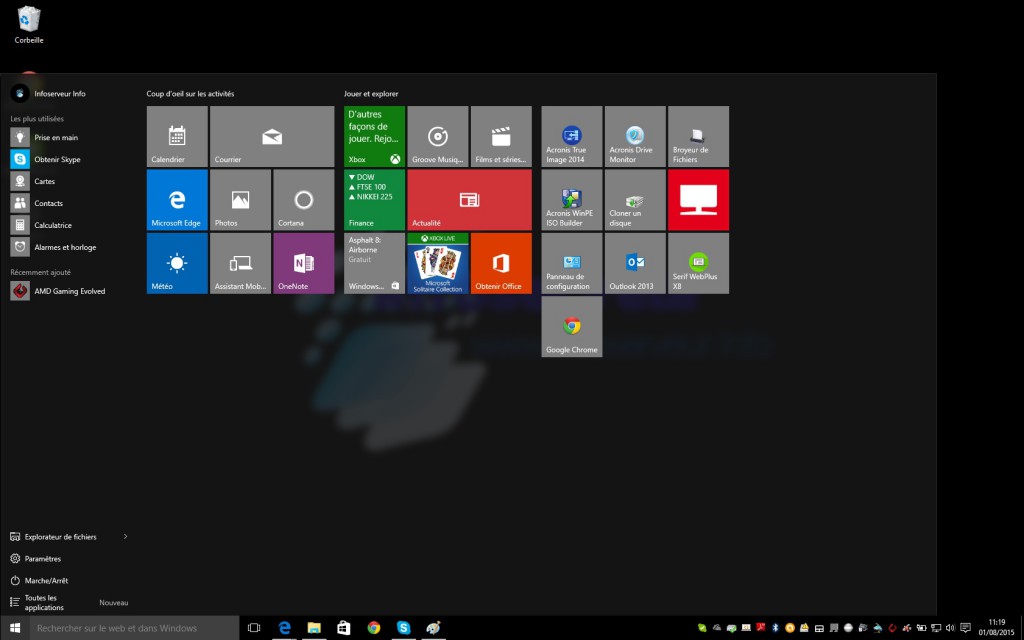Open Panneau de configuration tile

pyautogui.click(x=571, y=263)
